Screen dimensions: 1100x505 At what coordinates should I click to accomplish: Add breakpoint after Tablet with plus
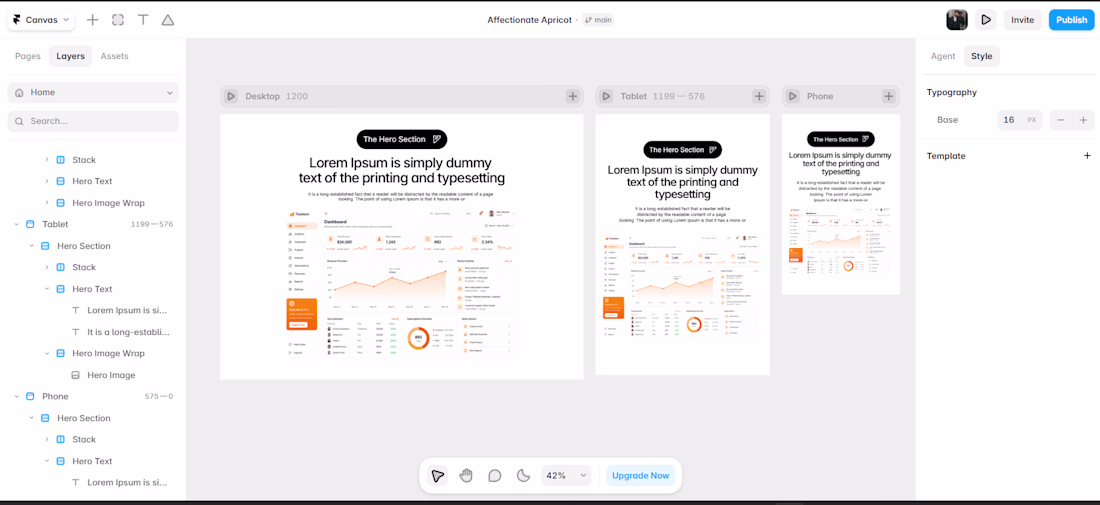point(759,96)
